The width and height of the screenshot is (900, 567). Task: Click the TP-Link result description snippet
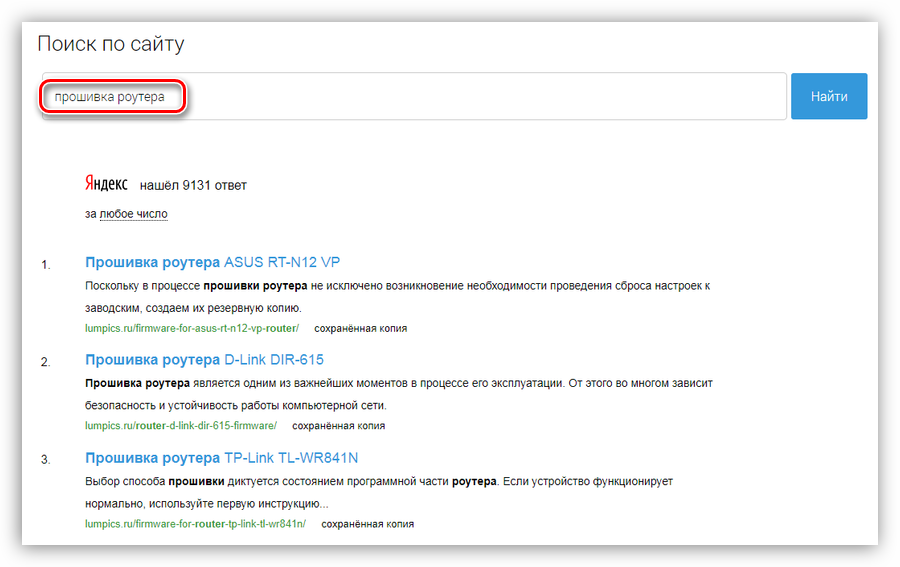(378, 491)
